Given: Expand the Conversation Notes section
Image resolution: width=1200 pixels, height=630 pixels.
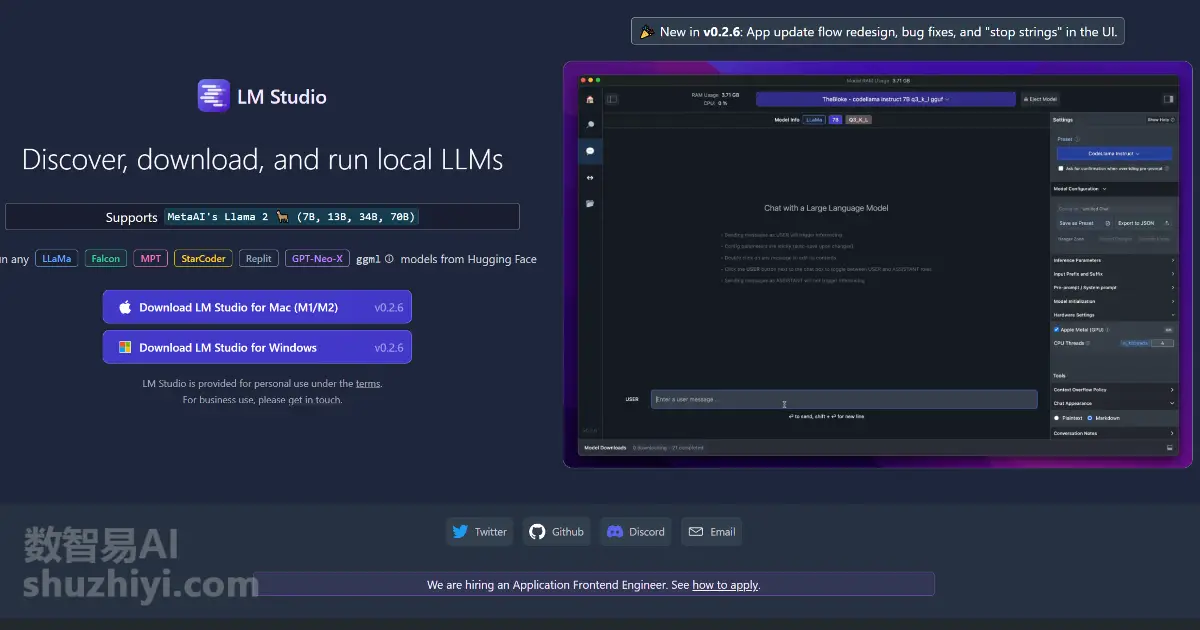Looking at the screenshot, I should (1113, 433).
